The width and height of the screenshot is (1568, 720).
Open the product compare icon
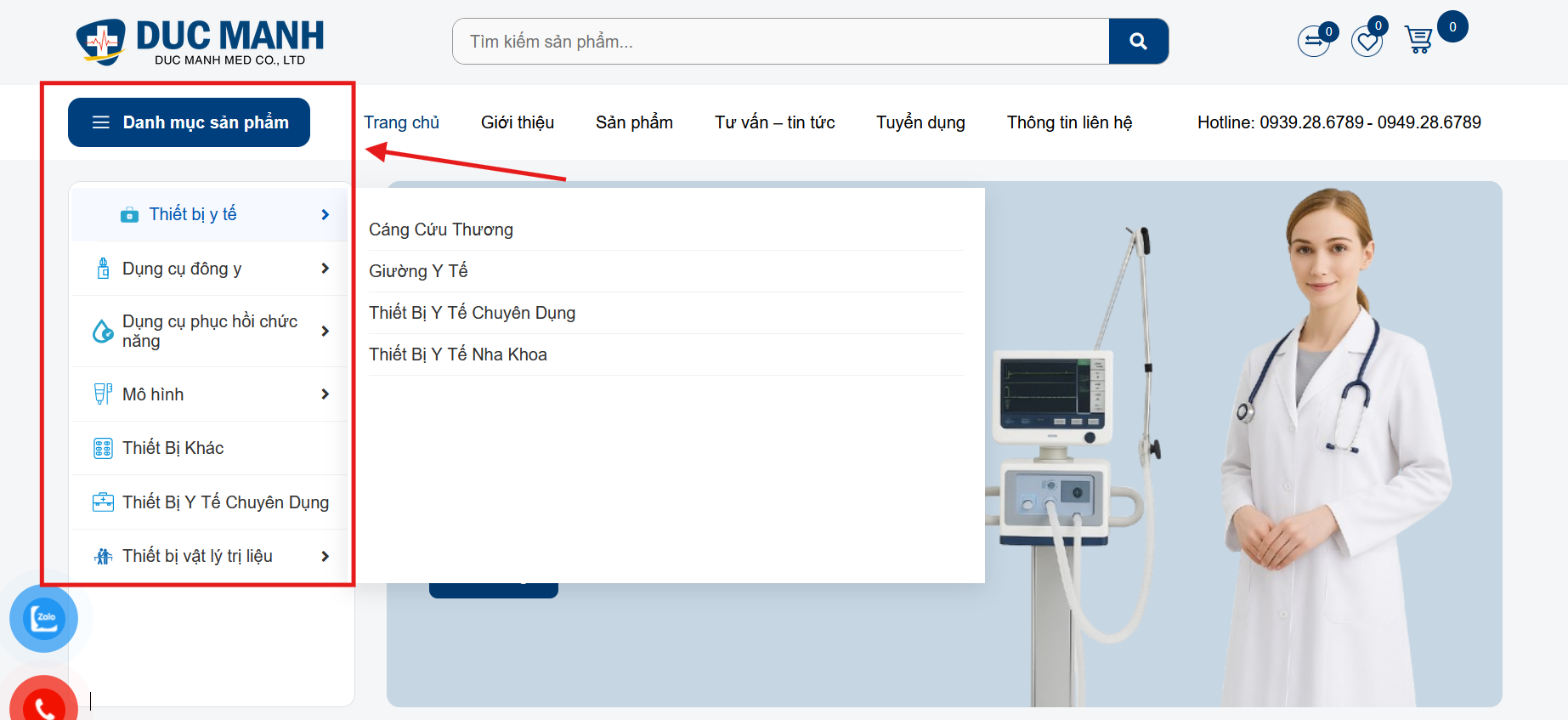[x=1314, y=41]
